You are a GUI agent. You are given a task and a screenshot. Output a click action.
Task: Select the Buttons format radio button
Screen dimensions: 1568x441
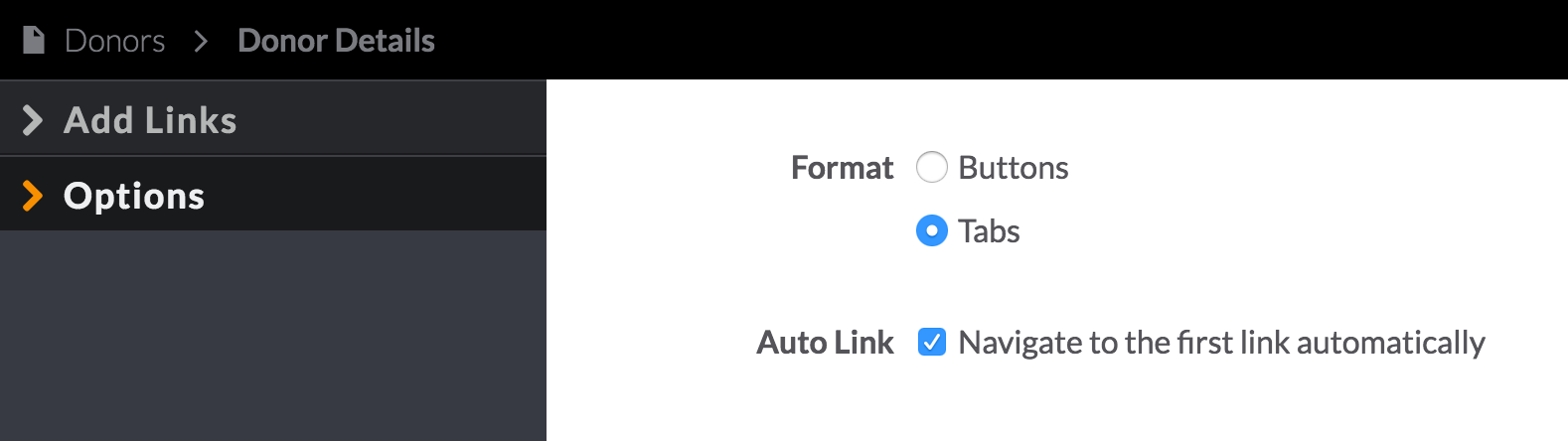(932, 167)
